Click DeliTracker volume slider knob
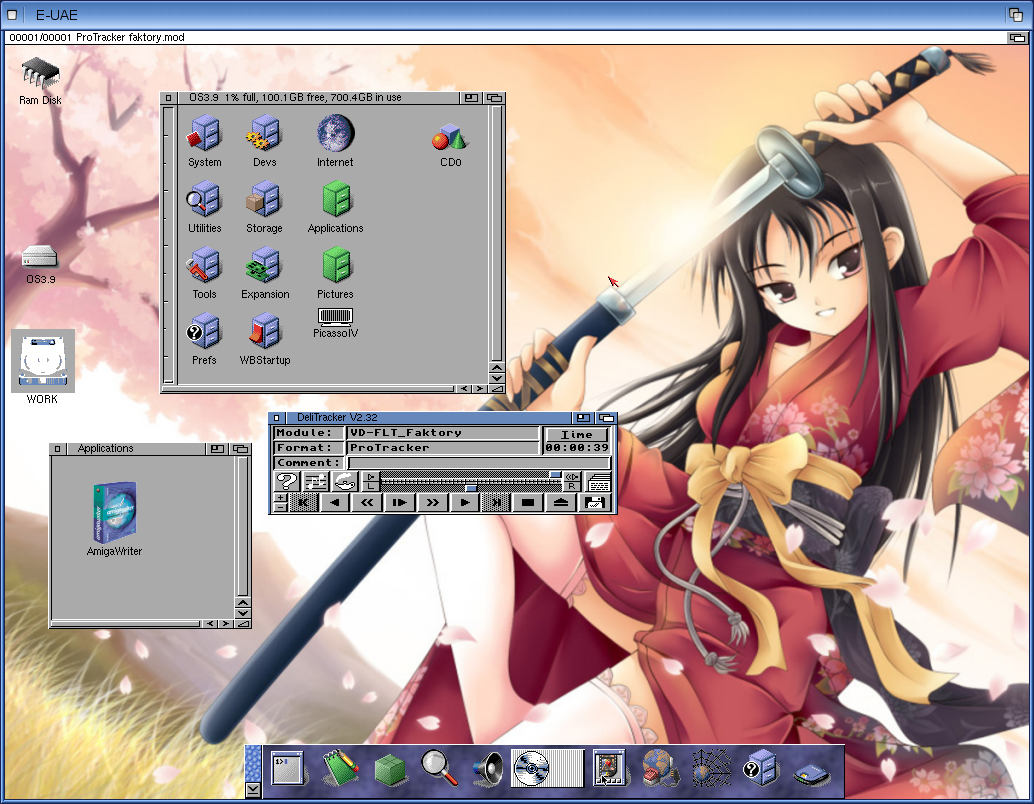The height and width of the screenshot is (804, 1034). tap(555, 475)
